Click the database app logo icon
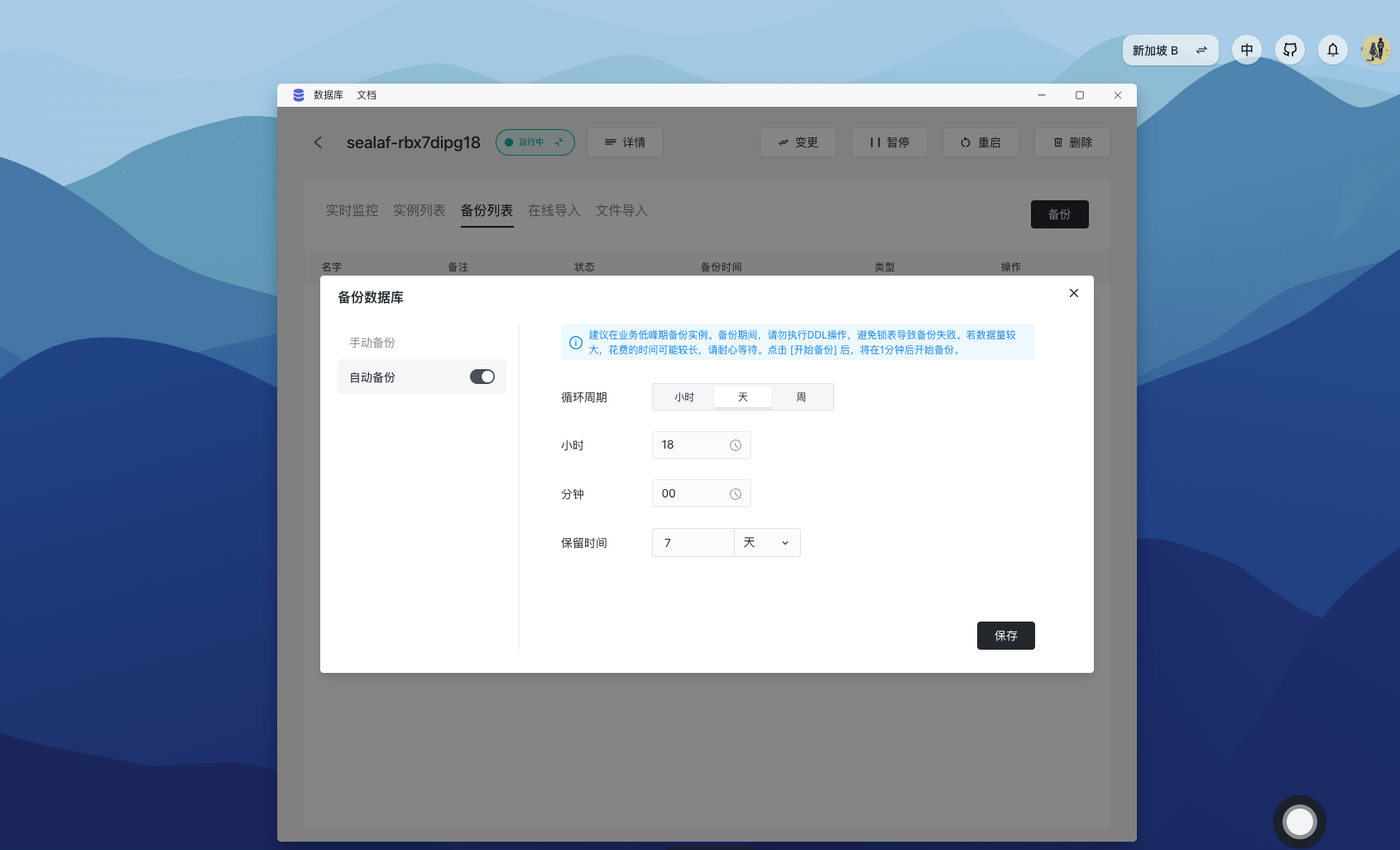 click(299, 95)
